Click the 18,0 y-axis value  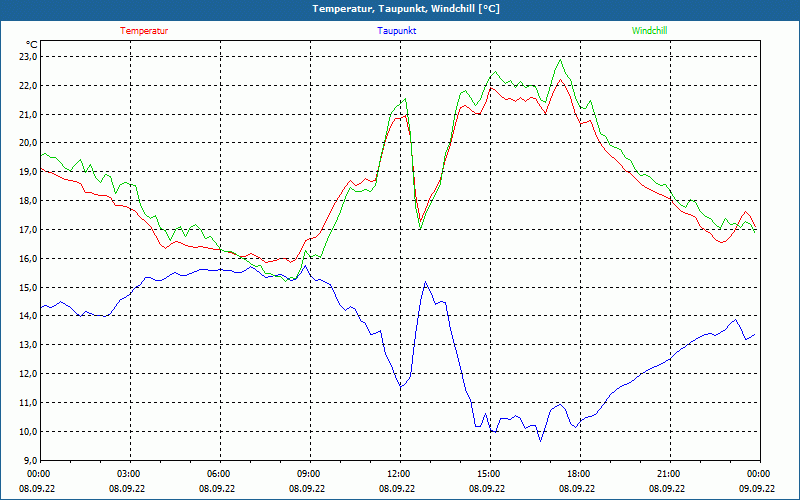tap(28, 201)
